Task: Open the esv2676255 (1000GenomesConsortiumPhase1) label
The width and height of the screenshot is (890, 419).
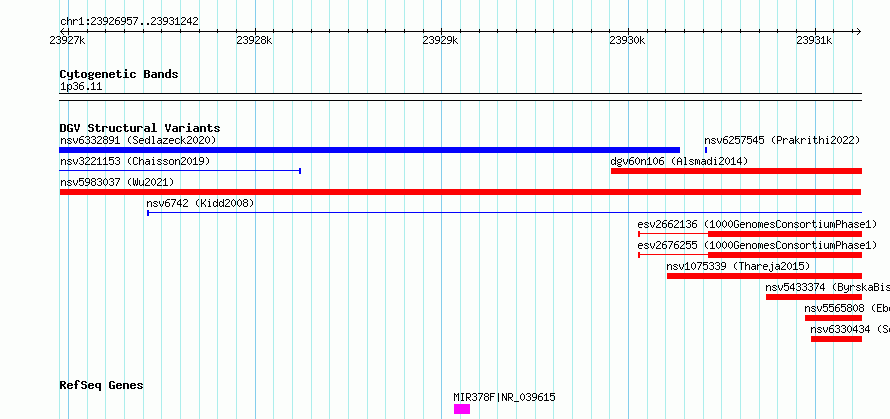Action: pyautogui.click(x=757, y=245)
